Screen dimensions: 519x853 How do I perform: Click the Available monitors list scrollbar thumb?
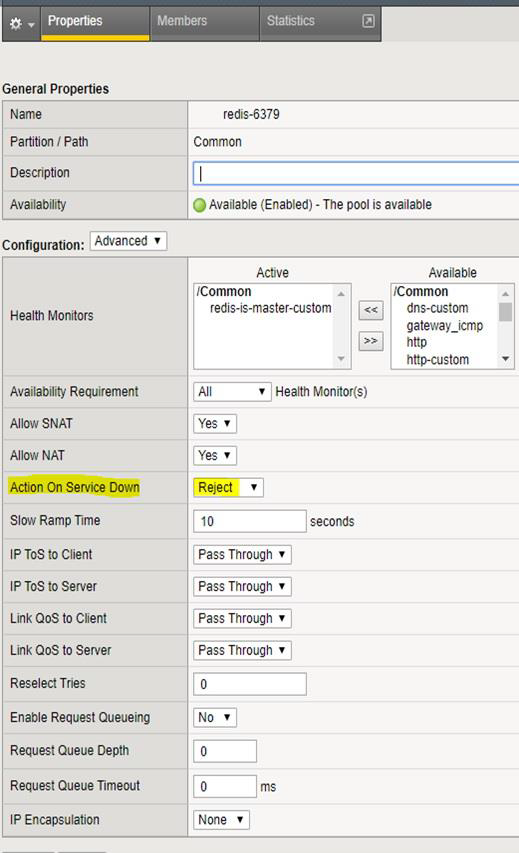[505, 312]
